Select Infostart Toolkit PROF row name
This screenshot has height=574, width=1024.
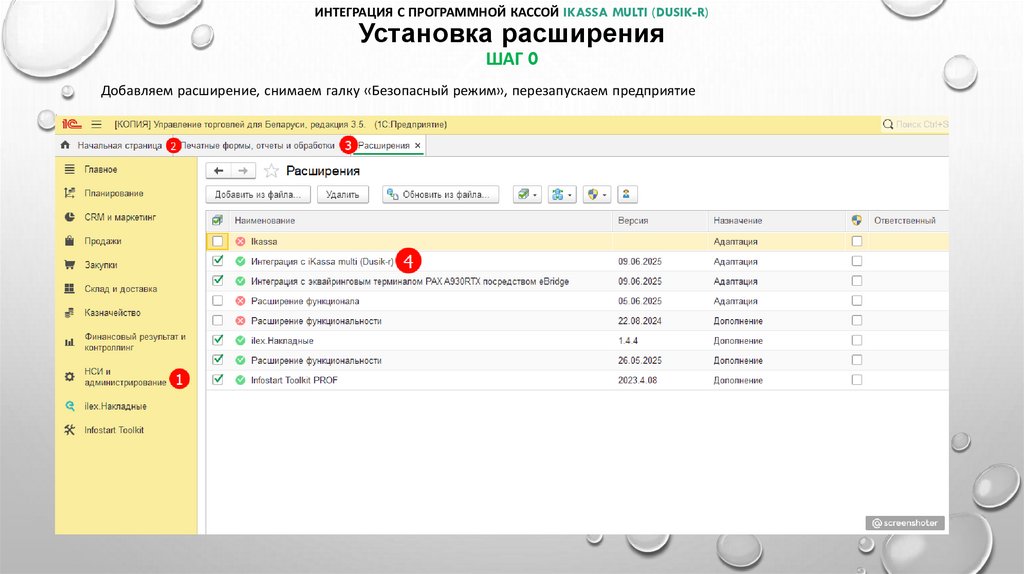(294, 380)
